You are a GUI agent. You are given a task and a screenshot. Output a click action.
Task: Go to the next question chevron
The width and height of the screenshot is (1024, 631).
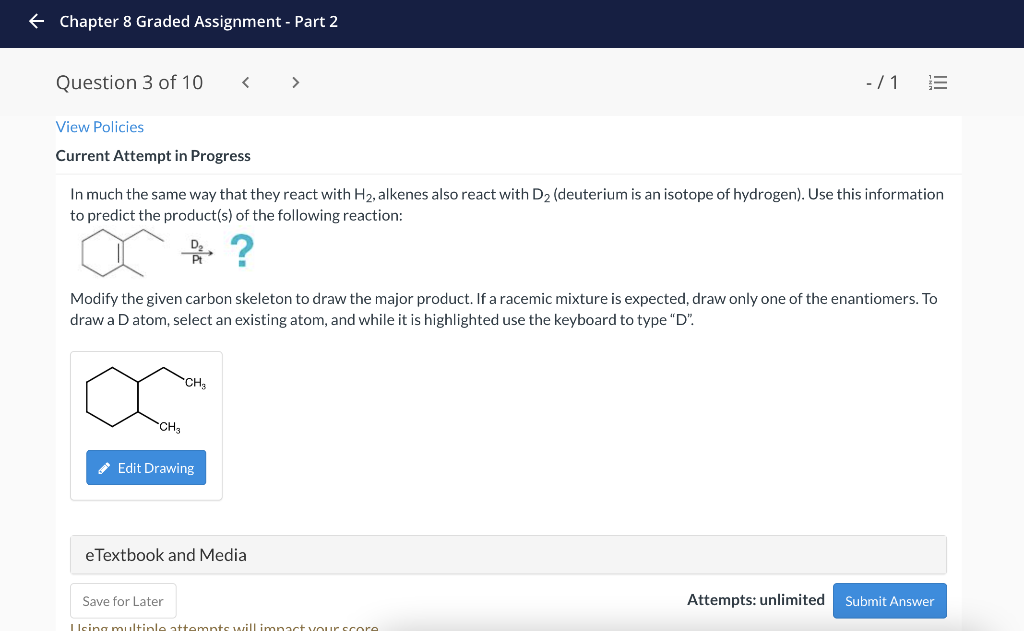click(x=295, y=82)
